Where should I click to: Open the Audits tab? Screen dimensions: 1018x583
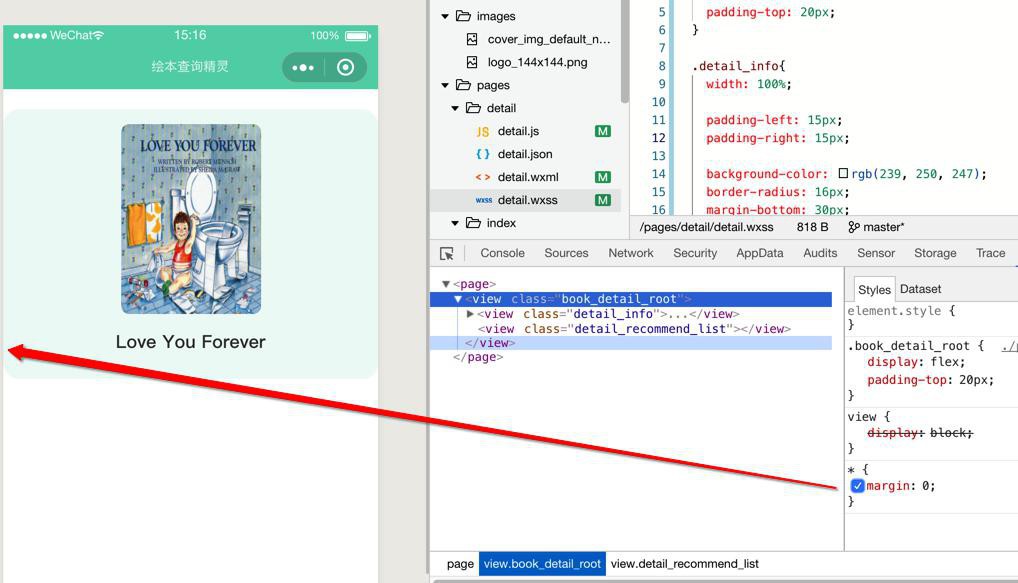tap(820, 253)
